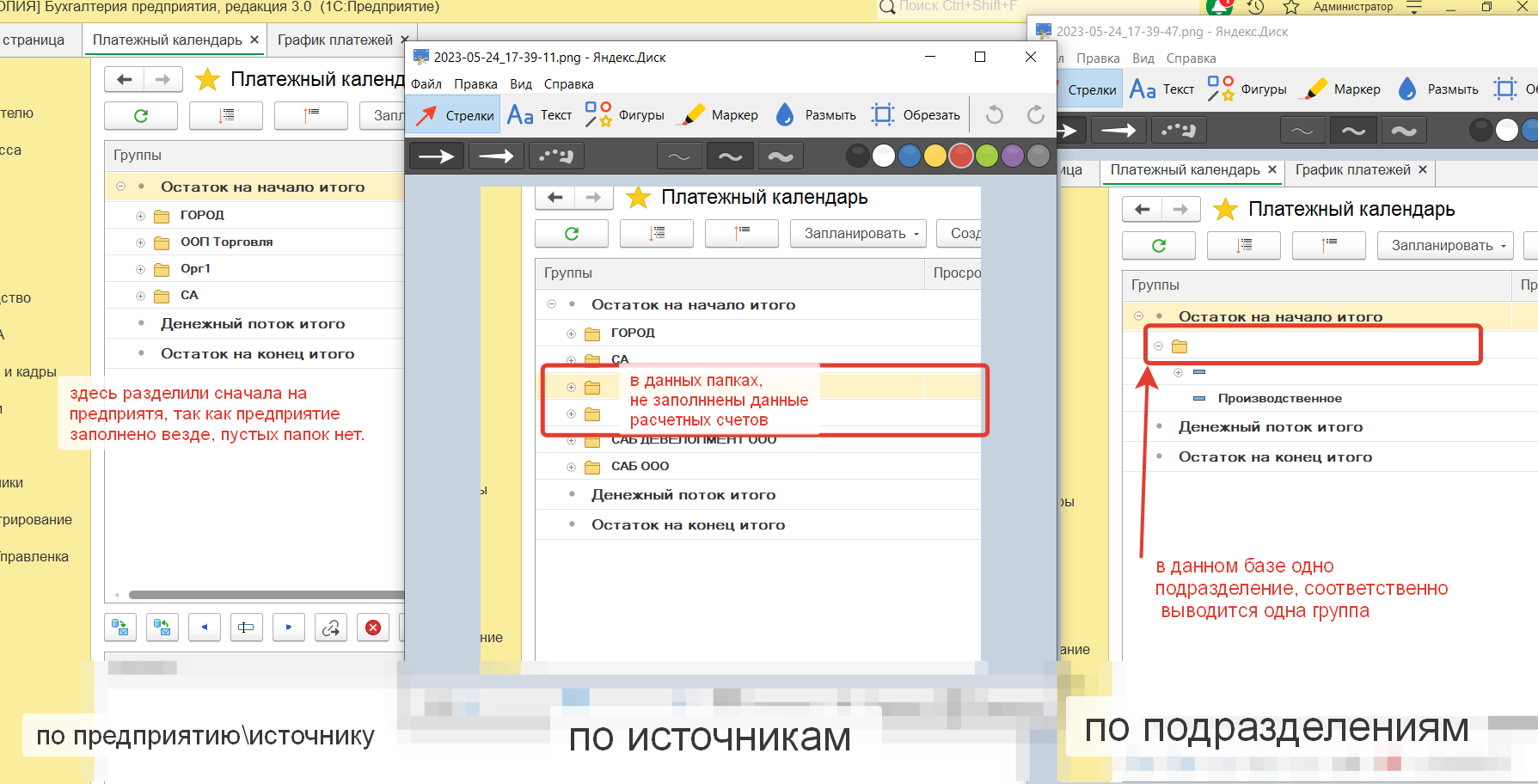Open the Правка menu in the 17-39-11 editor
1538x784 pixels.
475,84
